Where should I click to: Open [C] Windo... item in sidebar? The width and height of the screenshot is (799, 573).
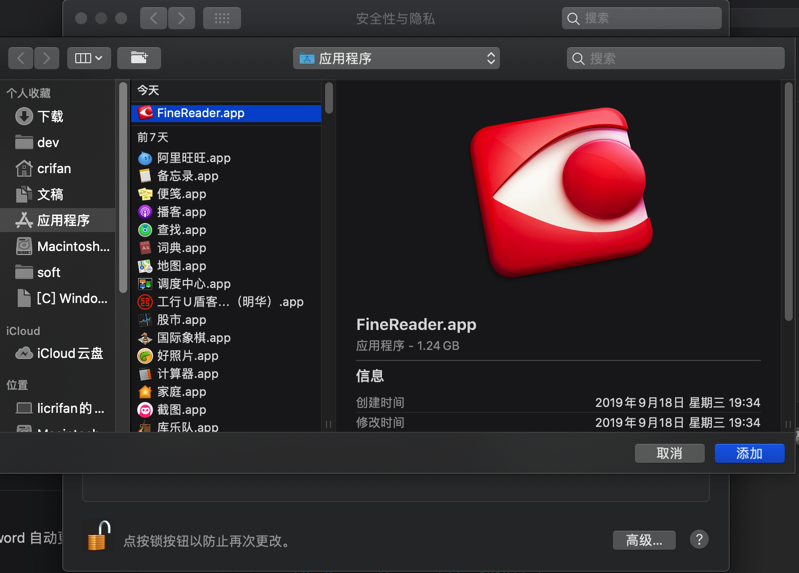coord(58,298)
